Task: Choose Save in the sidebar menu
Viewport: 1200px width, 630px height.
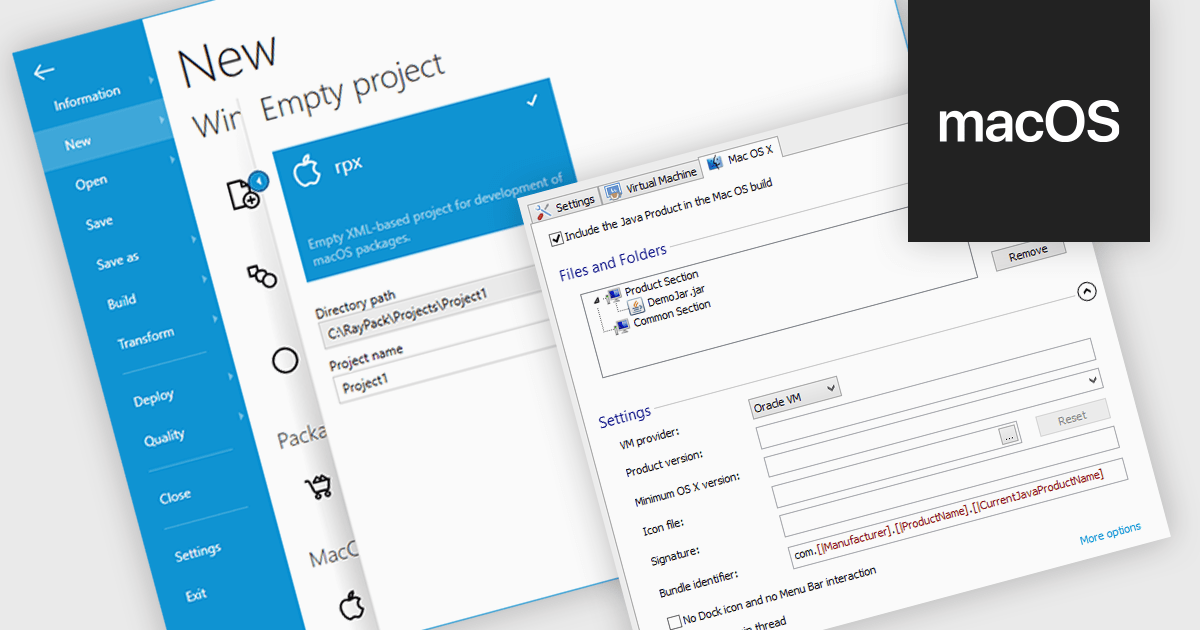Action: coord(99,223)
